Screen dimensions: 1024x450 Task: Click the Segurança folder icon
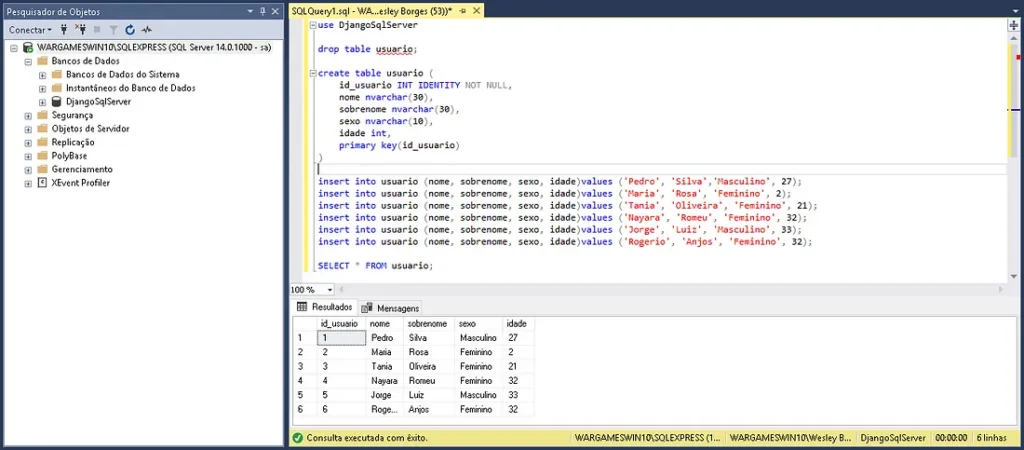42,115
